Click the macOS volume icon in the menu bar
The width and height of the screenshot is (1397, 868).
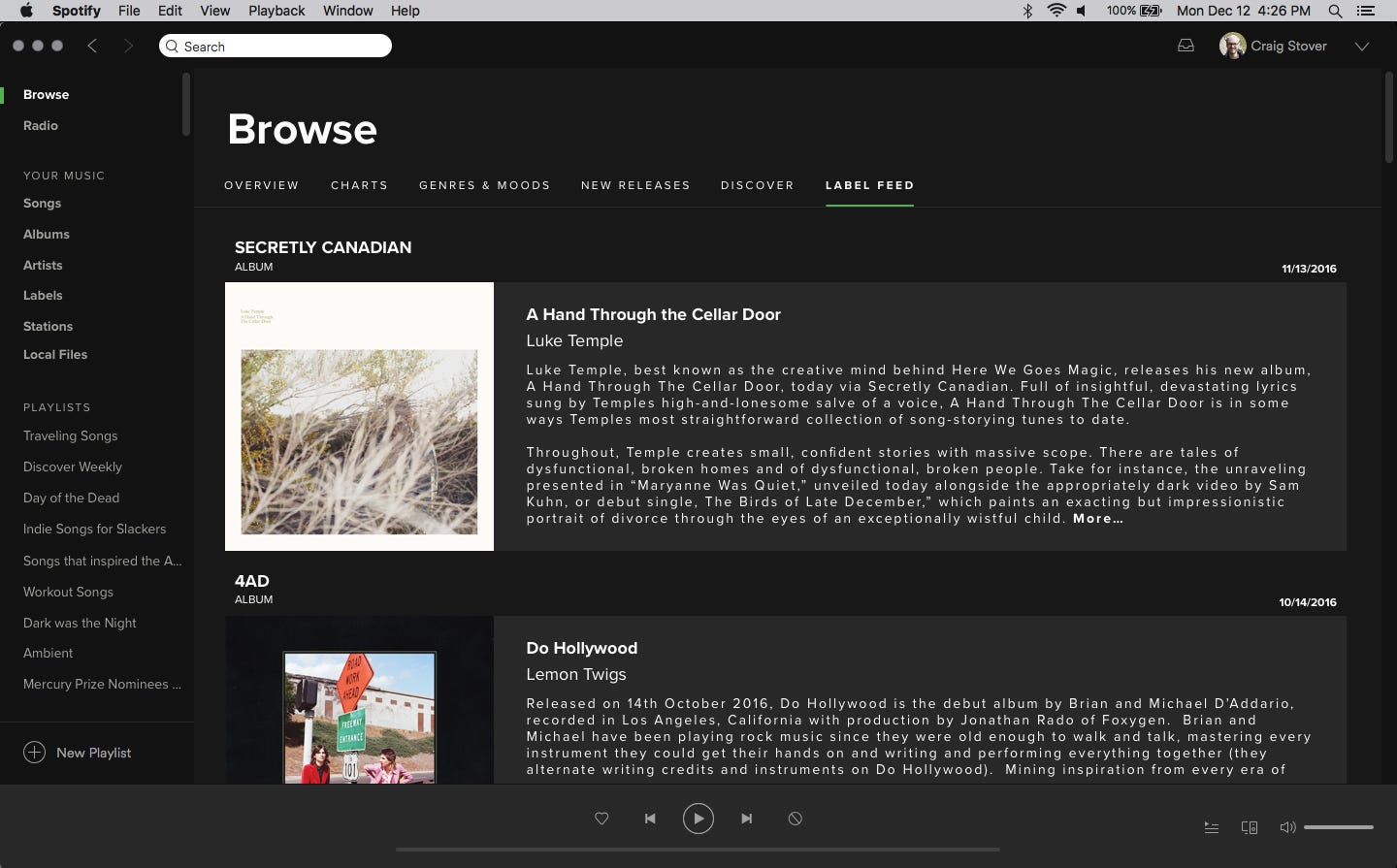1083,11
